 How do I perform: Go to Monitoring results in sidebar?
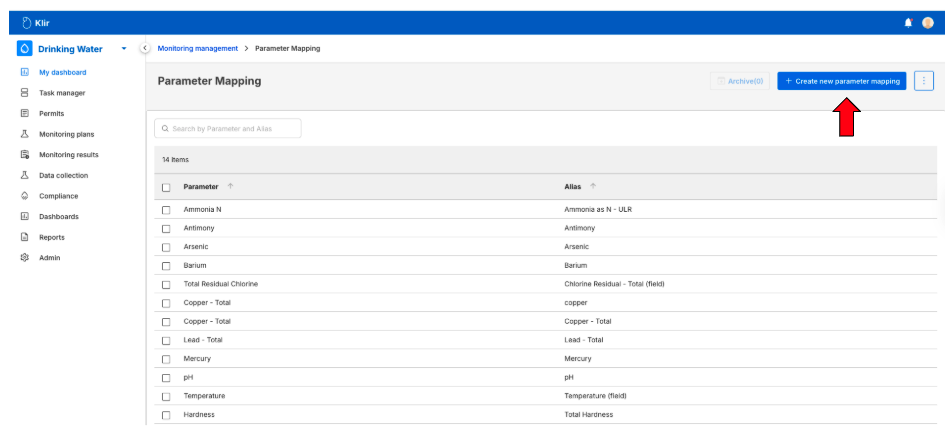(x=68, y=155)
